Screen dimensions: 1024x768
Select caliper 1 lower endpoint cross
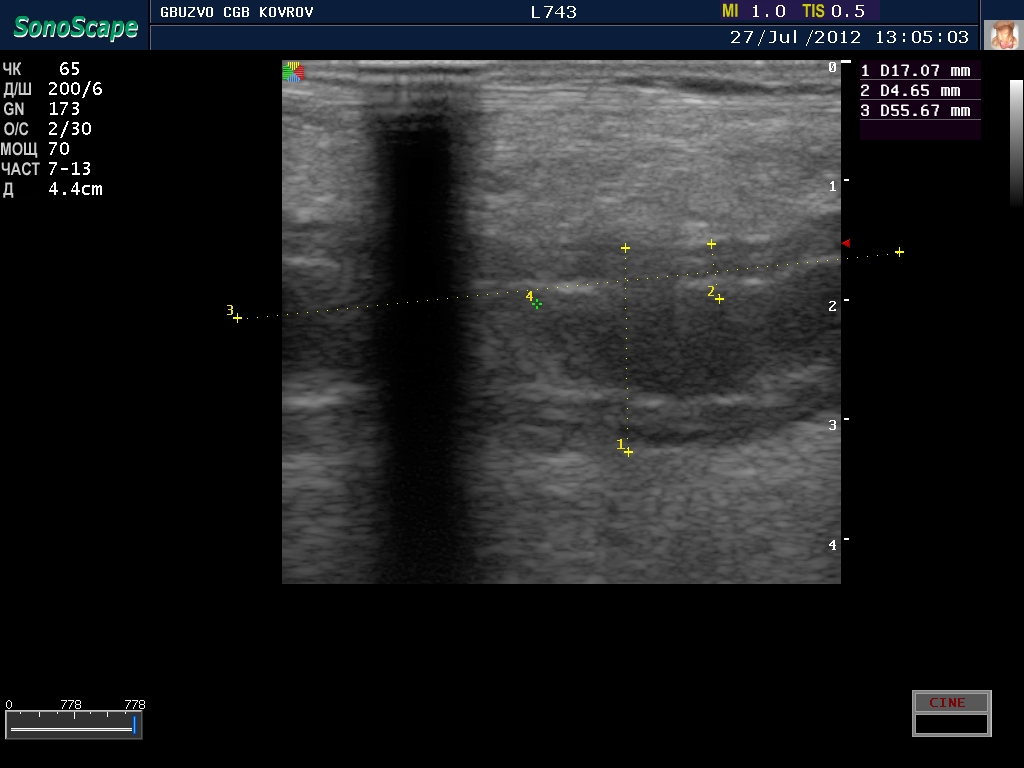[628, 452]
